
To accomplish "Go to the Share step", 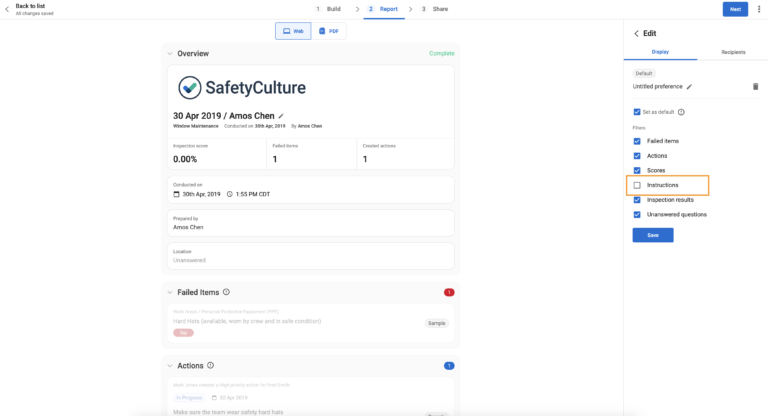I will 435,9.
